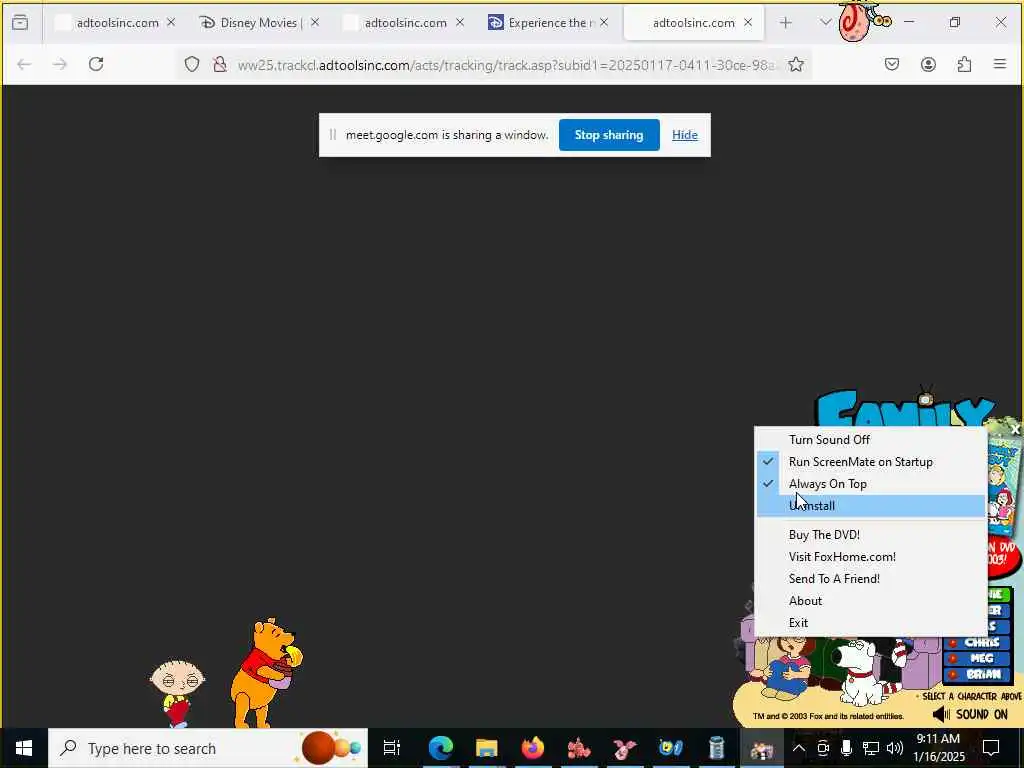
Task: Click the blue-and-yellow character taskbar icon
Action: click(x=671, y=748)
